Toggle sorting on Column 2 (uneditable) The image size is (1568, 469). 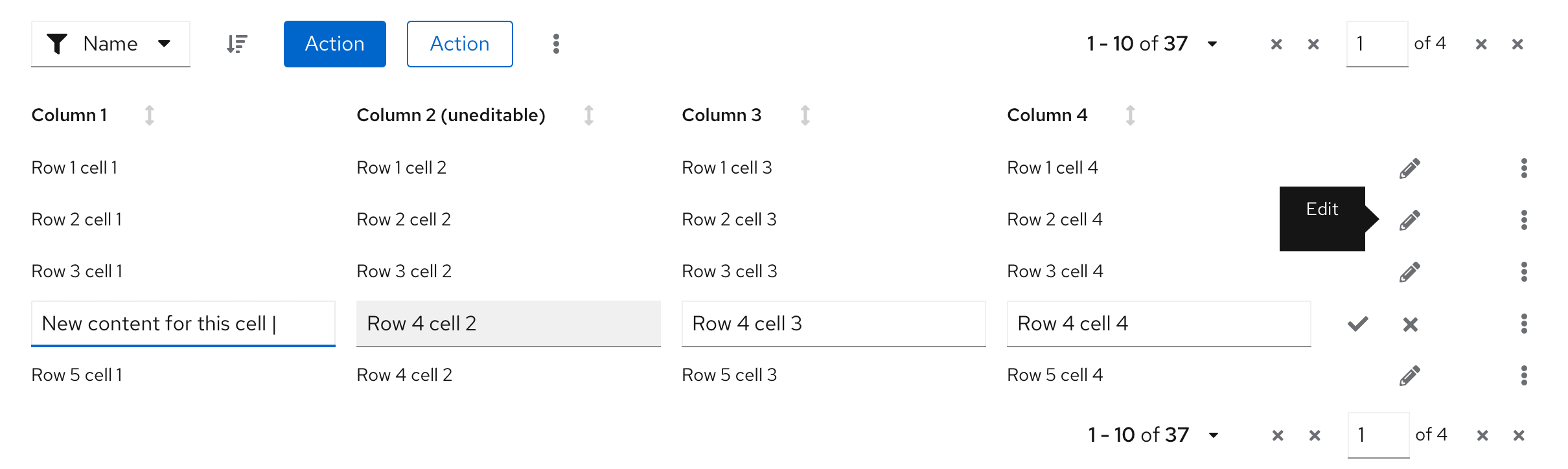(x=589, y=115)
